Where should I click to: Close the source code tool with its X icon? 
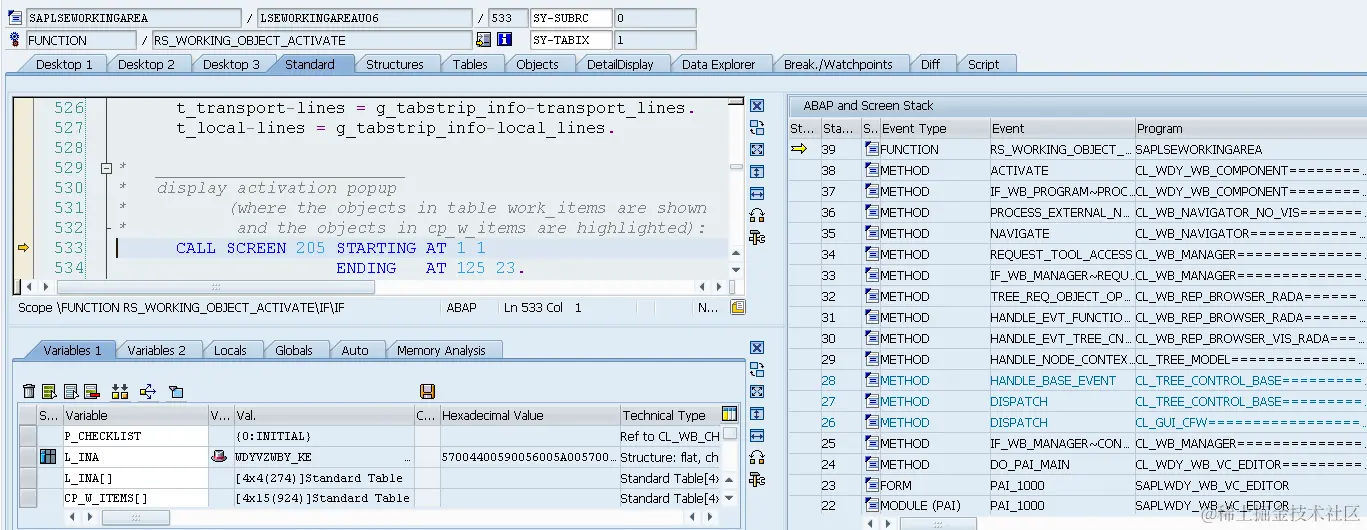click(x=757, y=106)
